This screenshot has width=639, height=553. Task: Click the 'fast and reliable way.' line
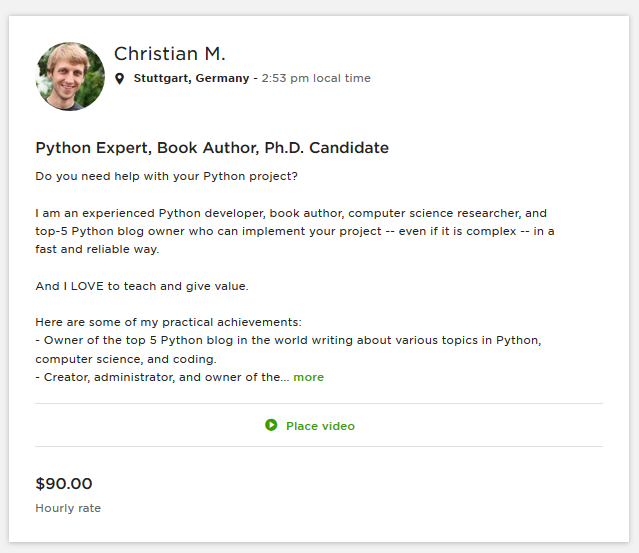[97, 249]
